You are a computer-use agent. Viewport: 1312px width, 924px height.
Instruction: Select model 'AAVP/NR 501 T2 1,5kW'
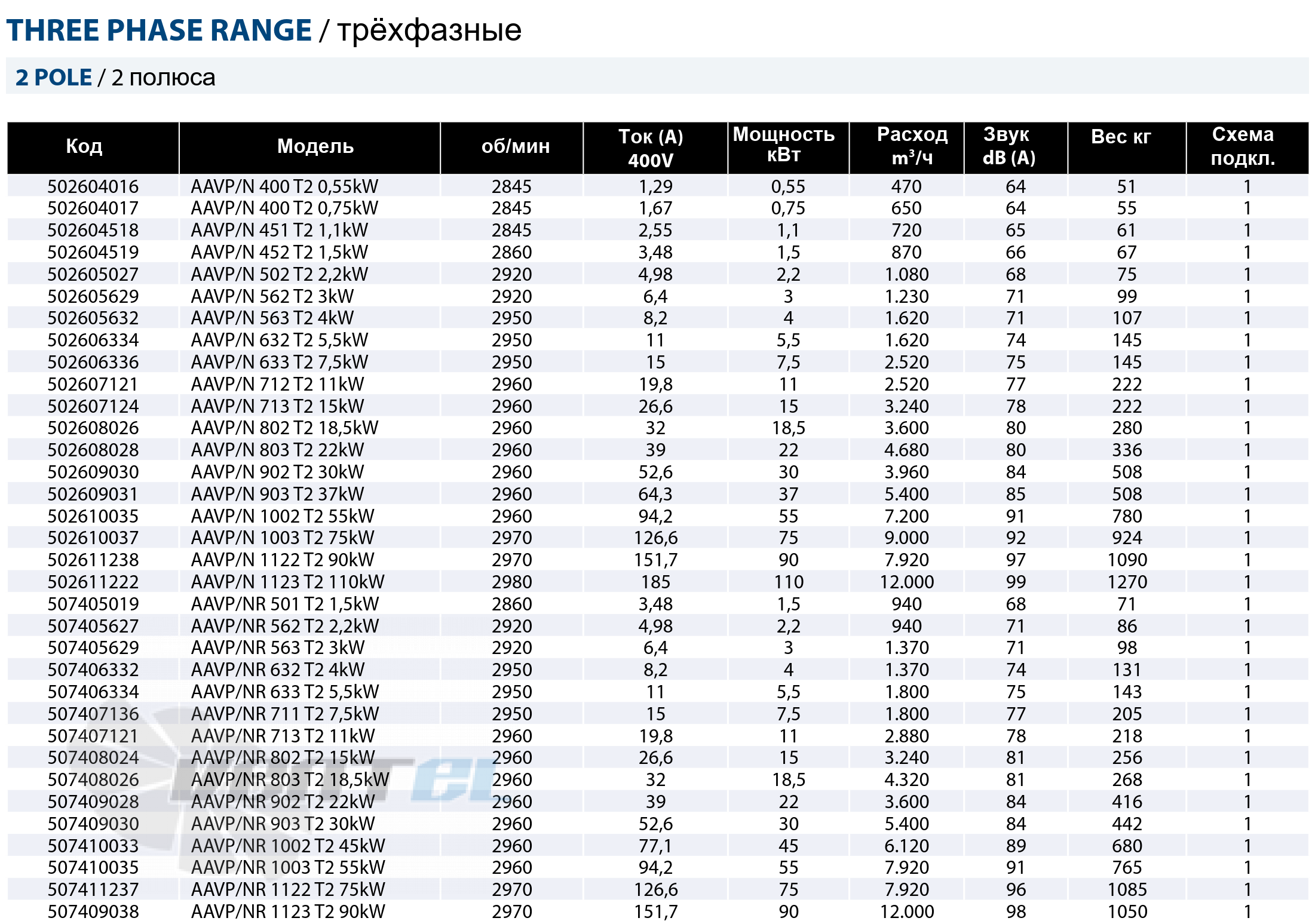285,604
